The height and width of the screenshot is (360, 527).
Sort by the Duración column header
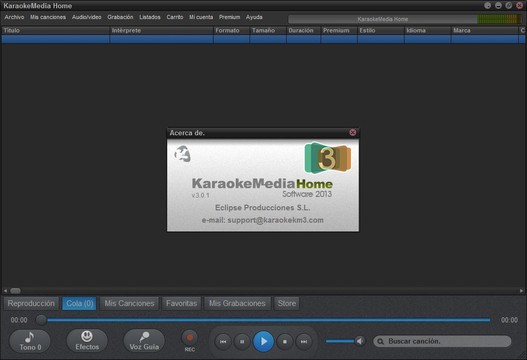[304, 30]
